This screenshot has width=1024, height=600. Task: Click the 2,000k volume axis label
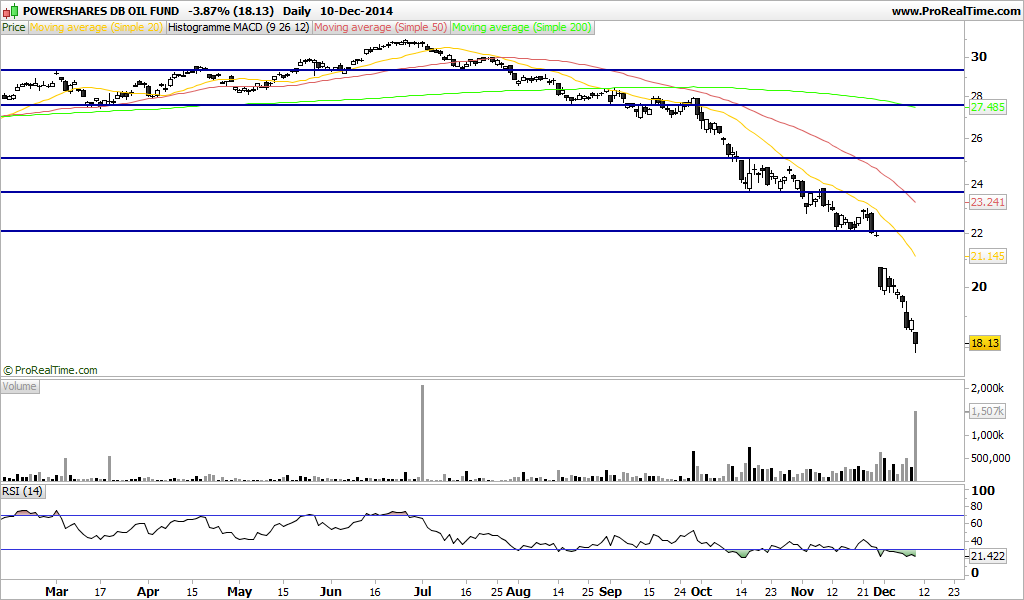[987, 388]
